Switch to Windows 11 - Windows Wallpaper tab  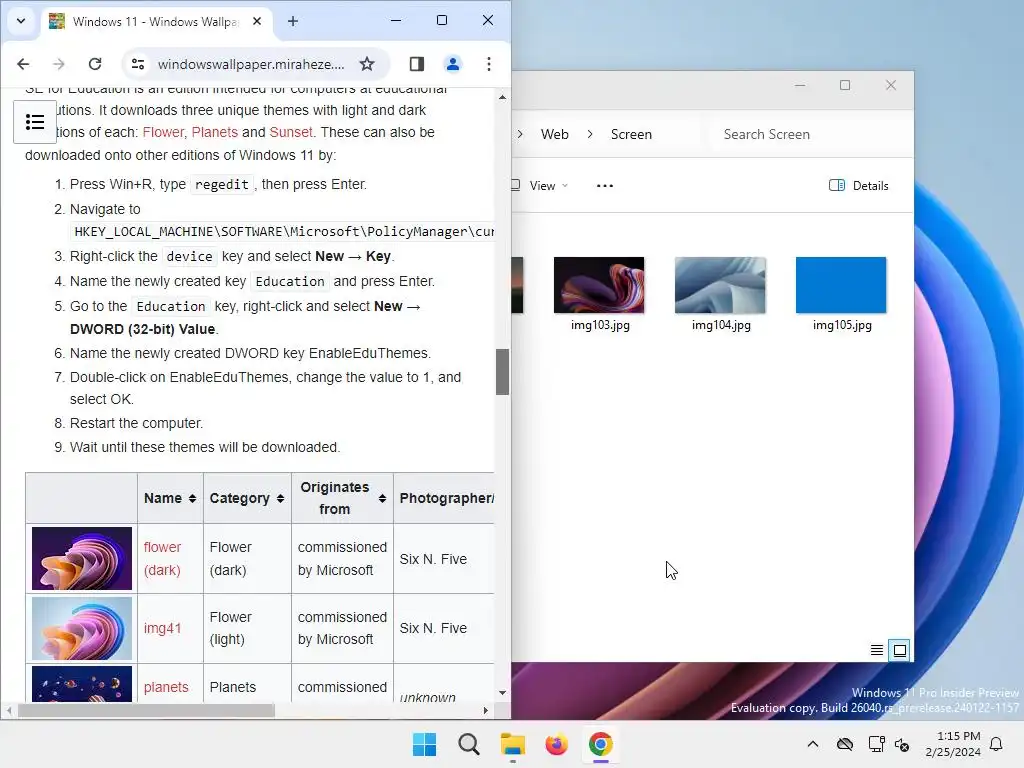pos(155,22)
